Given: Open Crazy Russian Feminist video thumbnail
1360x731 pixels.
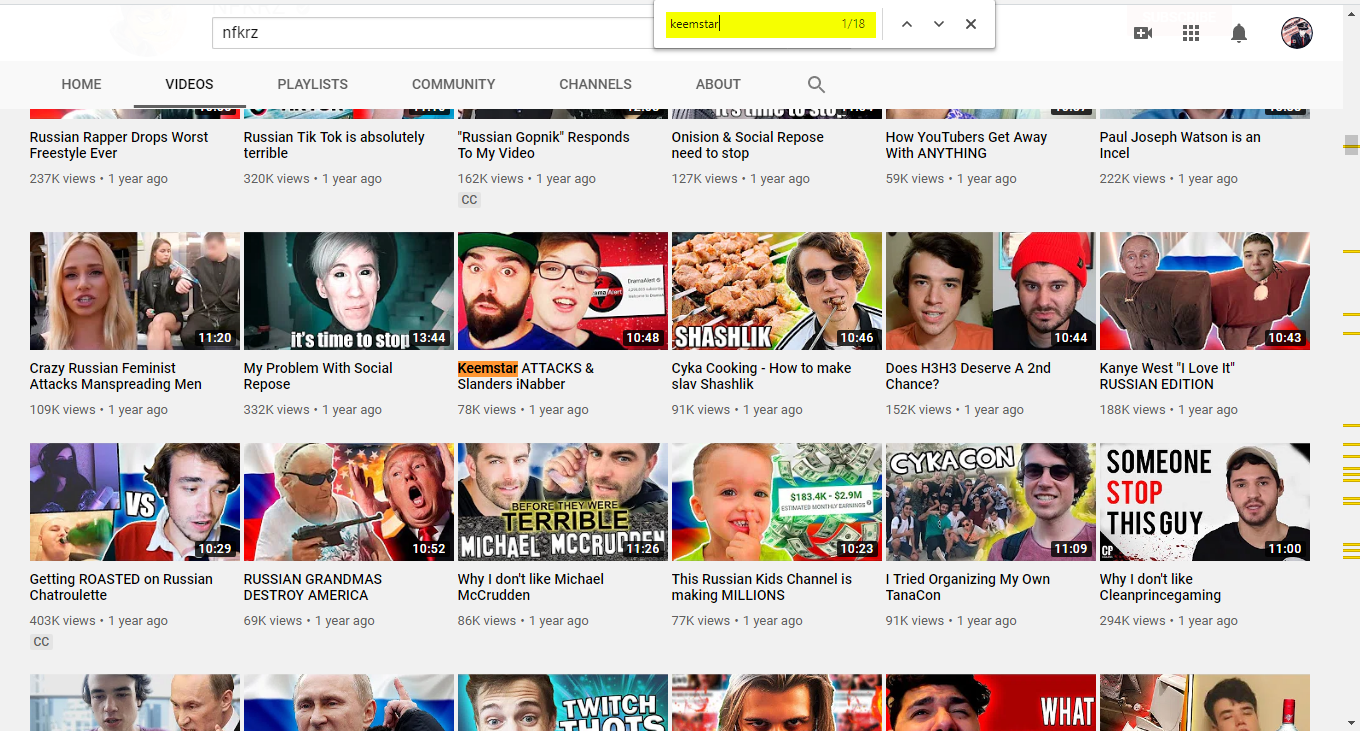Looking at the screenshot, I should (135, 291).
